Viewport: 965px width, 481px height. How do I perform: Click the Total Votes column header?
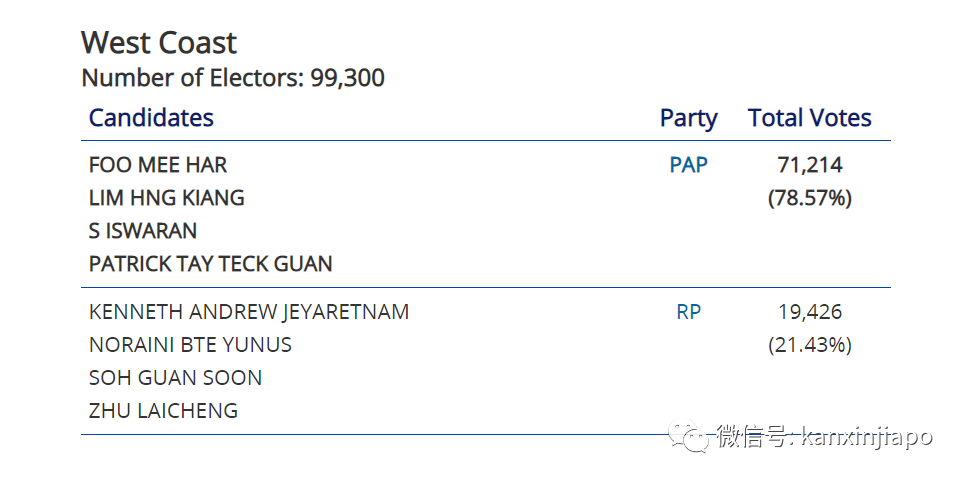point(809,118)
